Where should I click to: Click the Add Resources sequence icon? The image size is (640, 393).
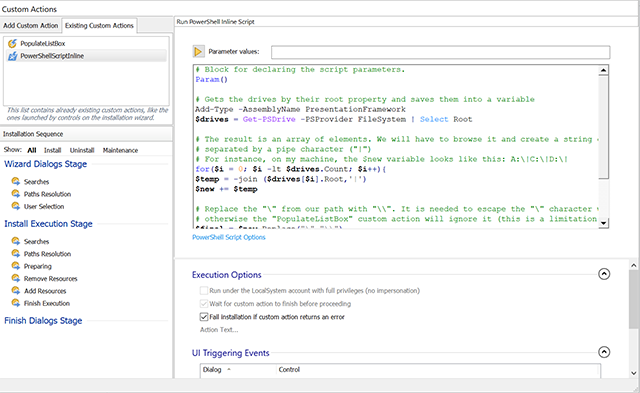coord(16,291)
